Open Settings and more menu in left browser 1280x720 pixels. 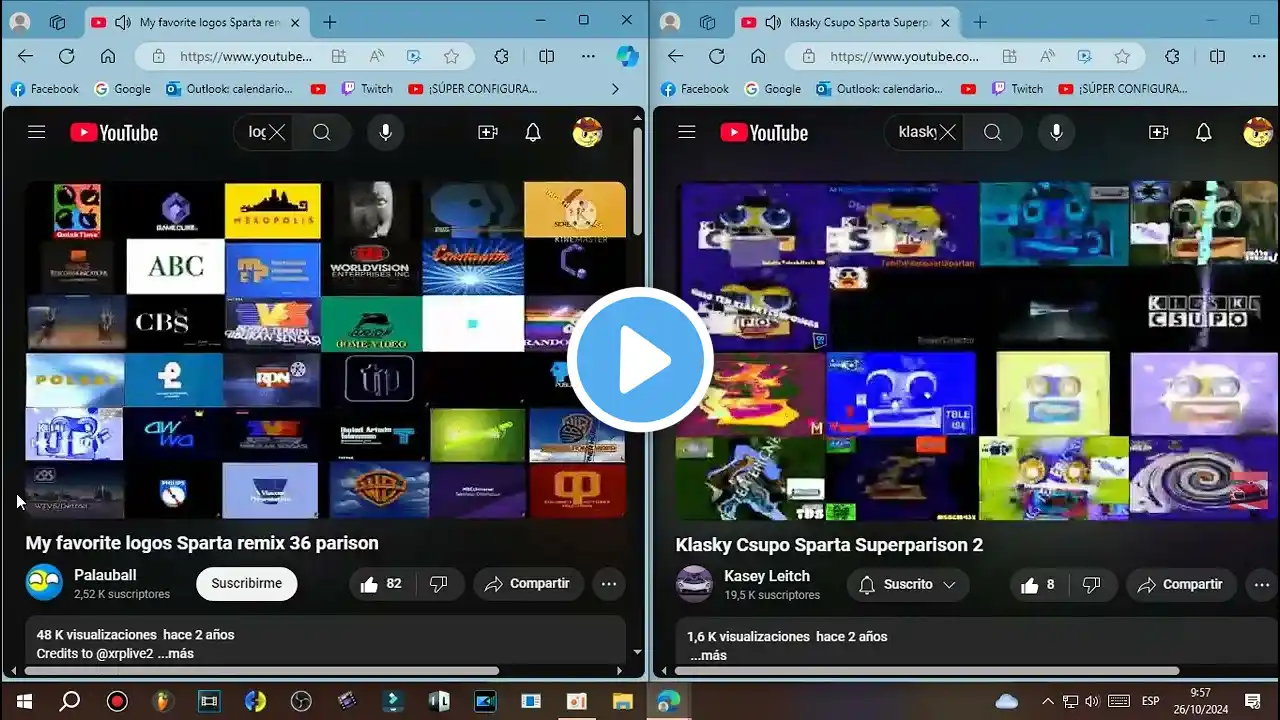tap(588, 57)
